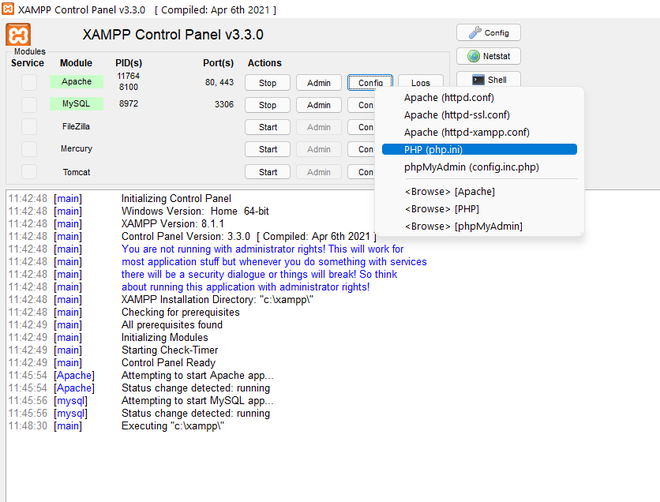Start the Mercury module
Image resolution: width=660 pixels, height=502 pixels.
pos(268,149)
